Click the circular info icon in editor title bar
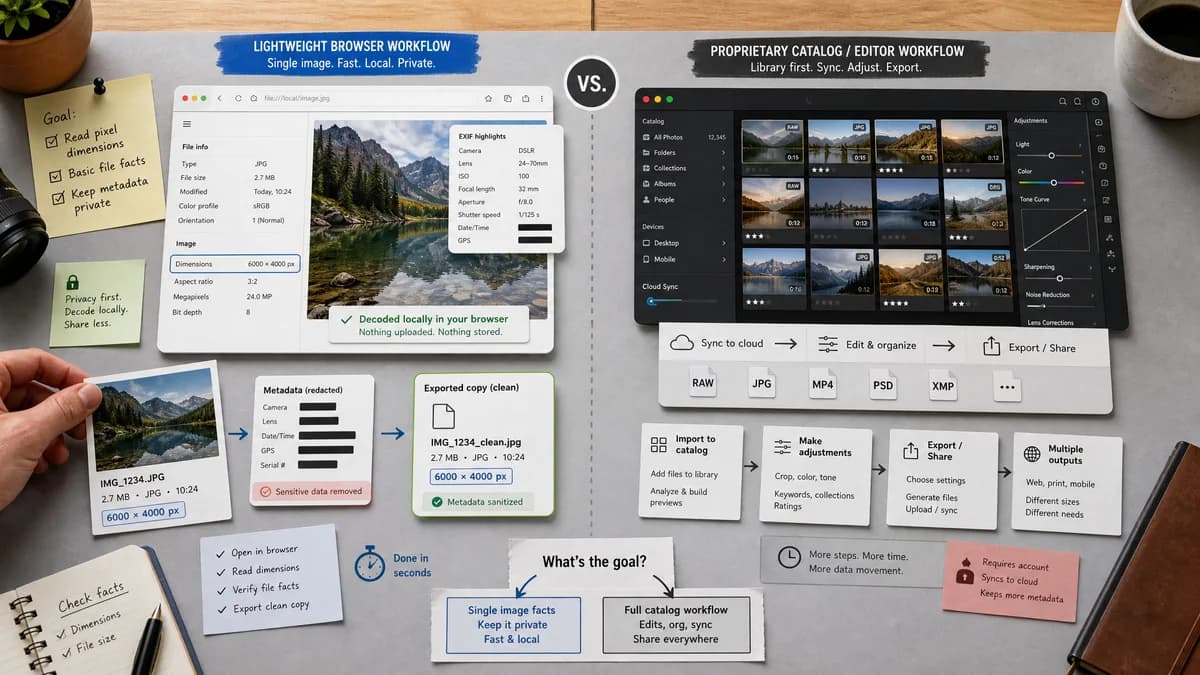Viewport: 1200px width, 675px height. 1096,101
